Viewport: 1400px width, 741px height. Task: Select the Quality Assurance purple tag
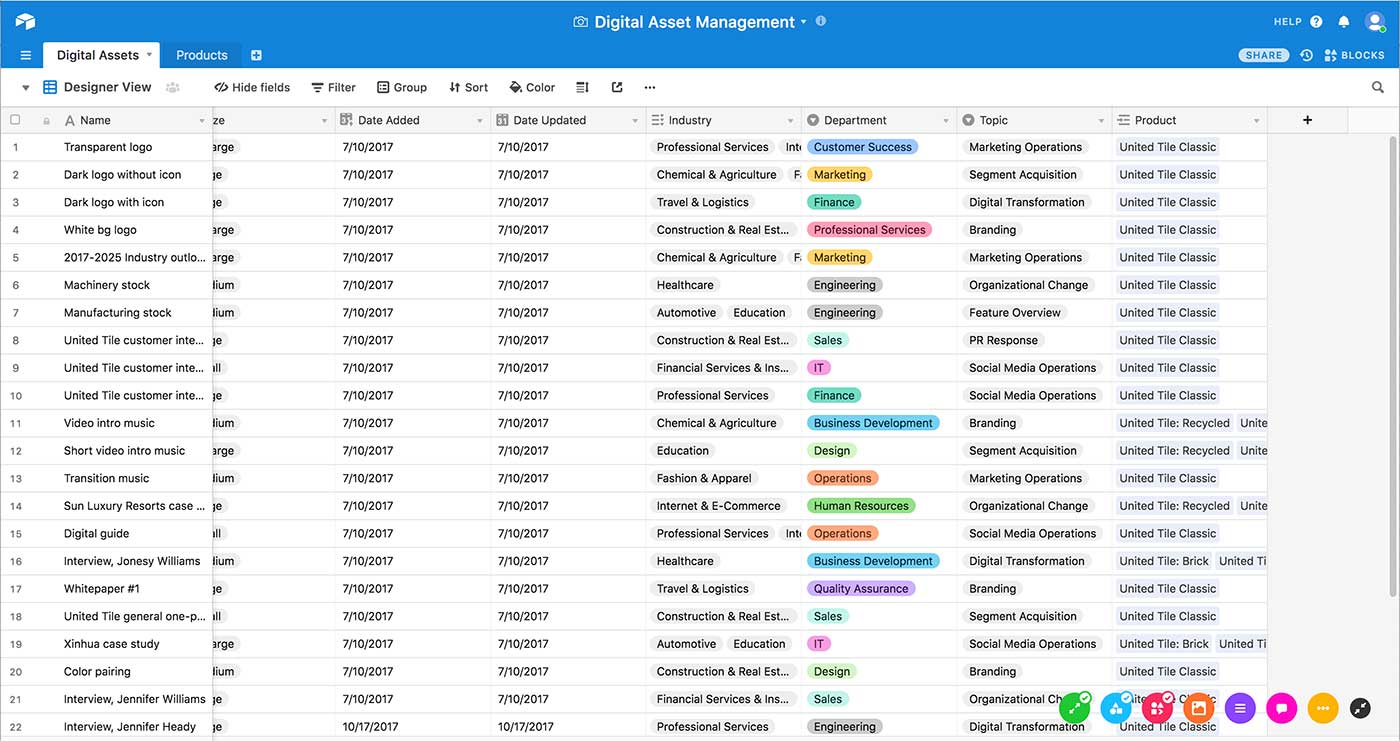coord(860,589)
